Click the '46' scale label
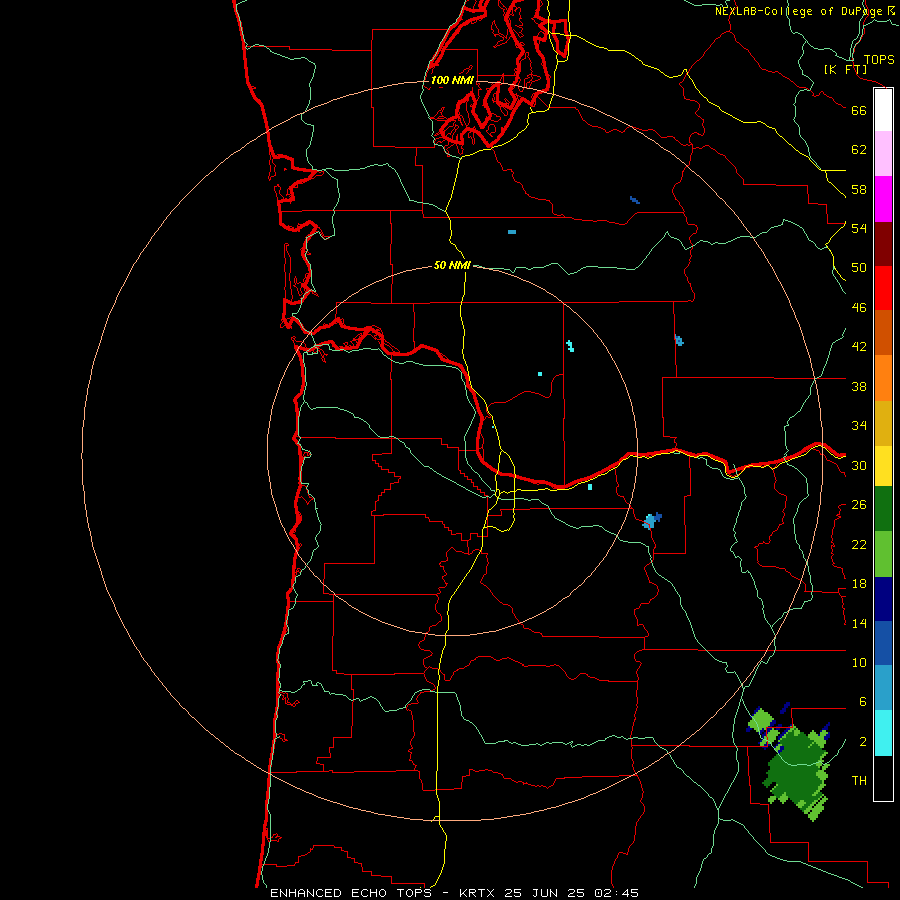This screenshot has height=900, width=900. click(x=859, y=308)
